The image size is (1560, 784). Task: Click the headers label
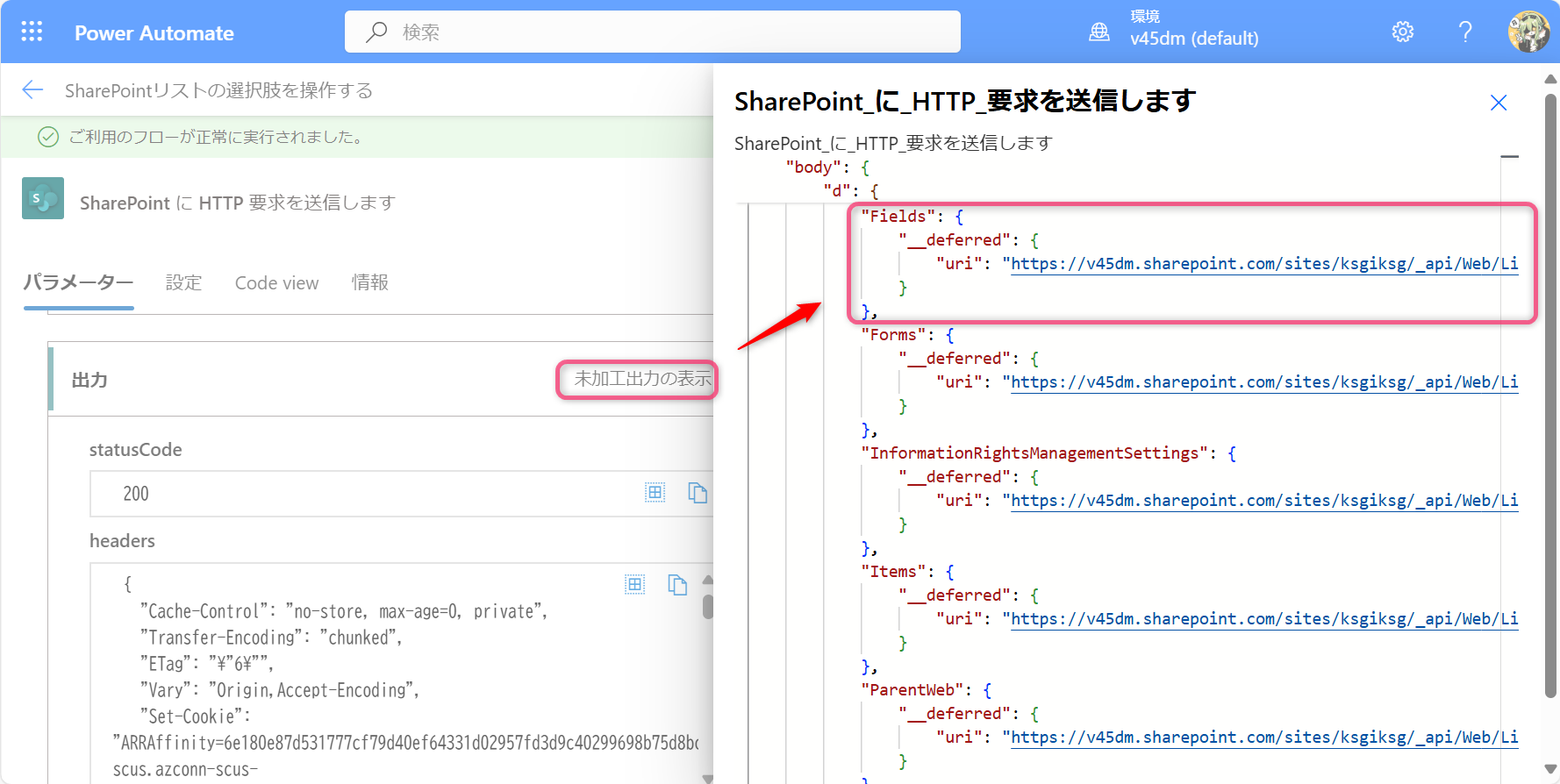pos(122,541)
